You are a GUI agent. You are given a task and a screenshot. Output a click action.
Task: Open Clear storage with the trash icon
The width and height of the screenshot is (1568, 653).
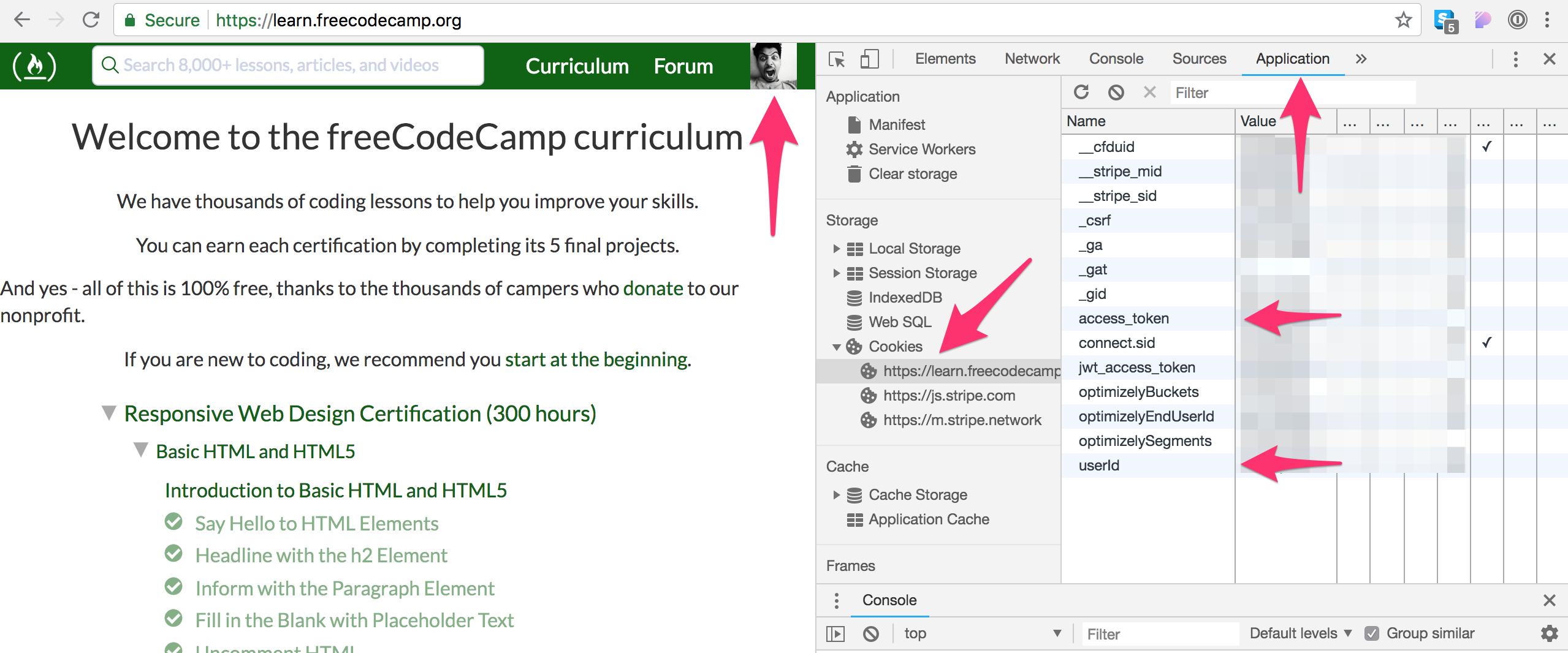(x=854, y=173)
